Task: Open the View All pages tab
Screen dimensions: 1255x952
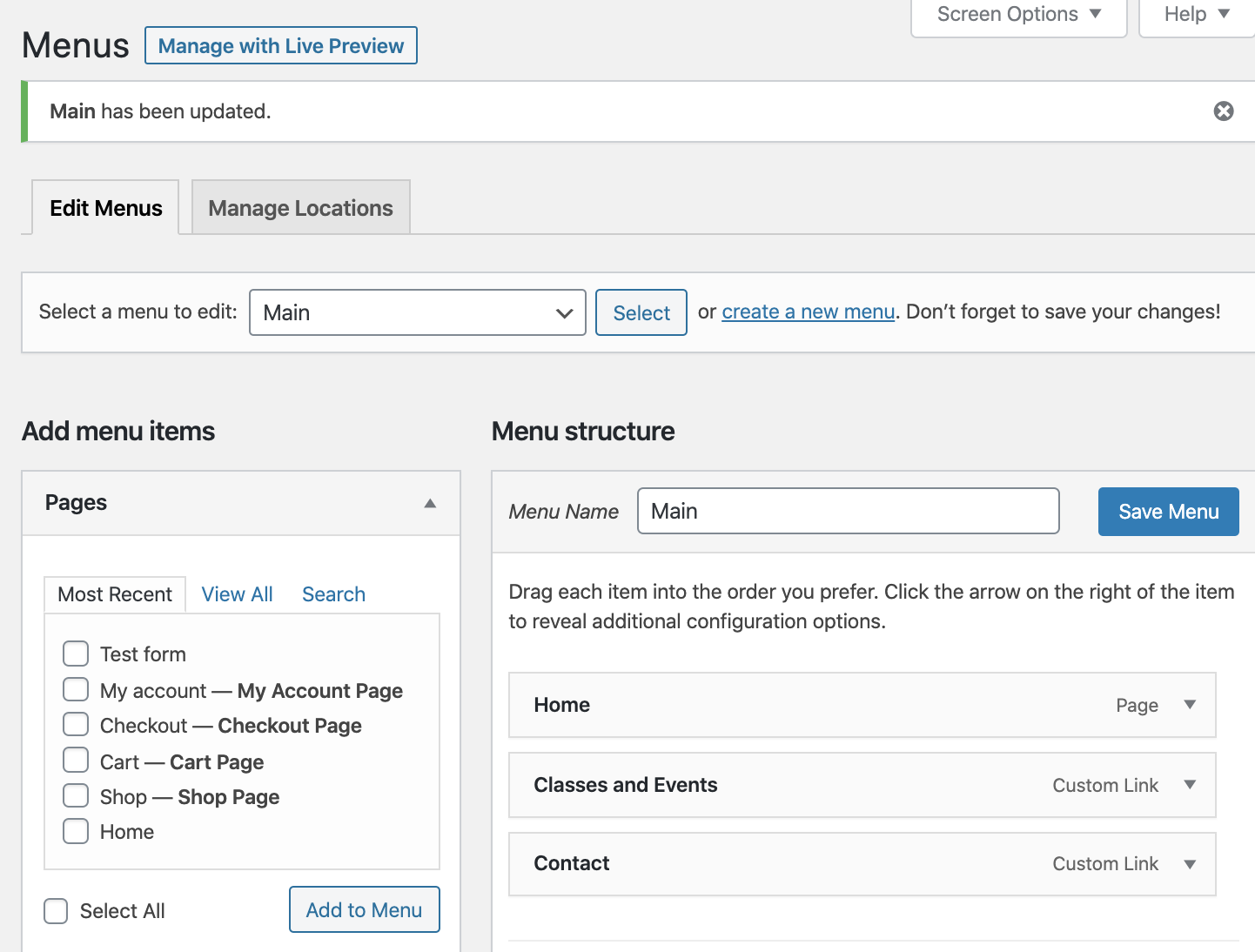Action: pos(237,594)
